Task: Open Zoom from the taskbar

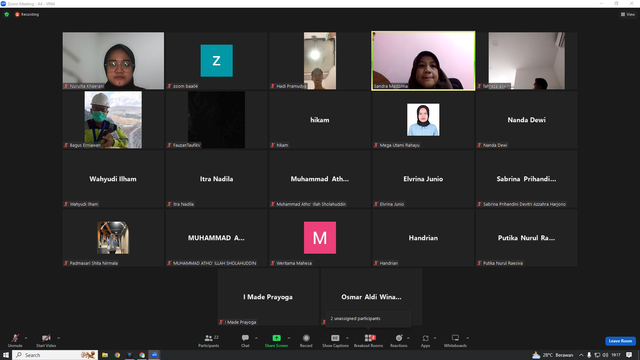Action: click(x=154, y=355)
